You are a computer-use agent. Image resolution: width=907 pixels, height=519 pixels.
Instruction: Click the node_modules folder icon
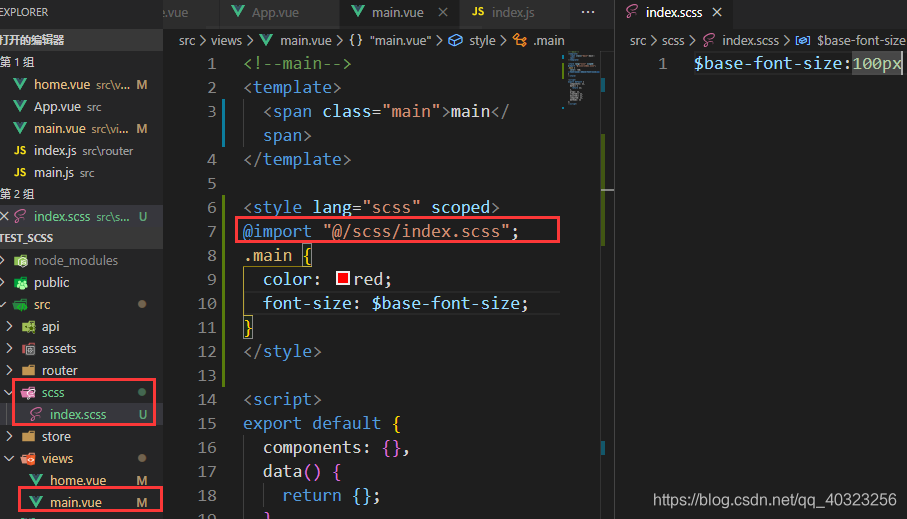21,261
